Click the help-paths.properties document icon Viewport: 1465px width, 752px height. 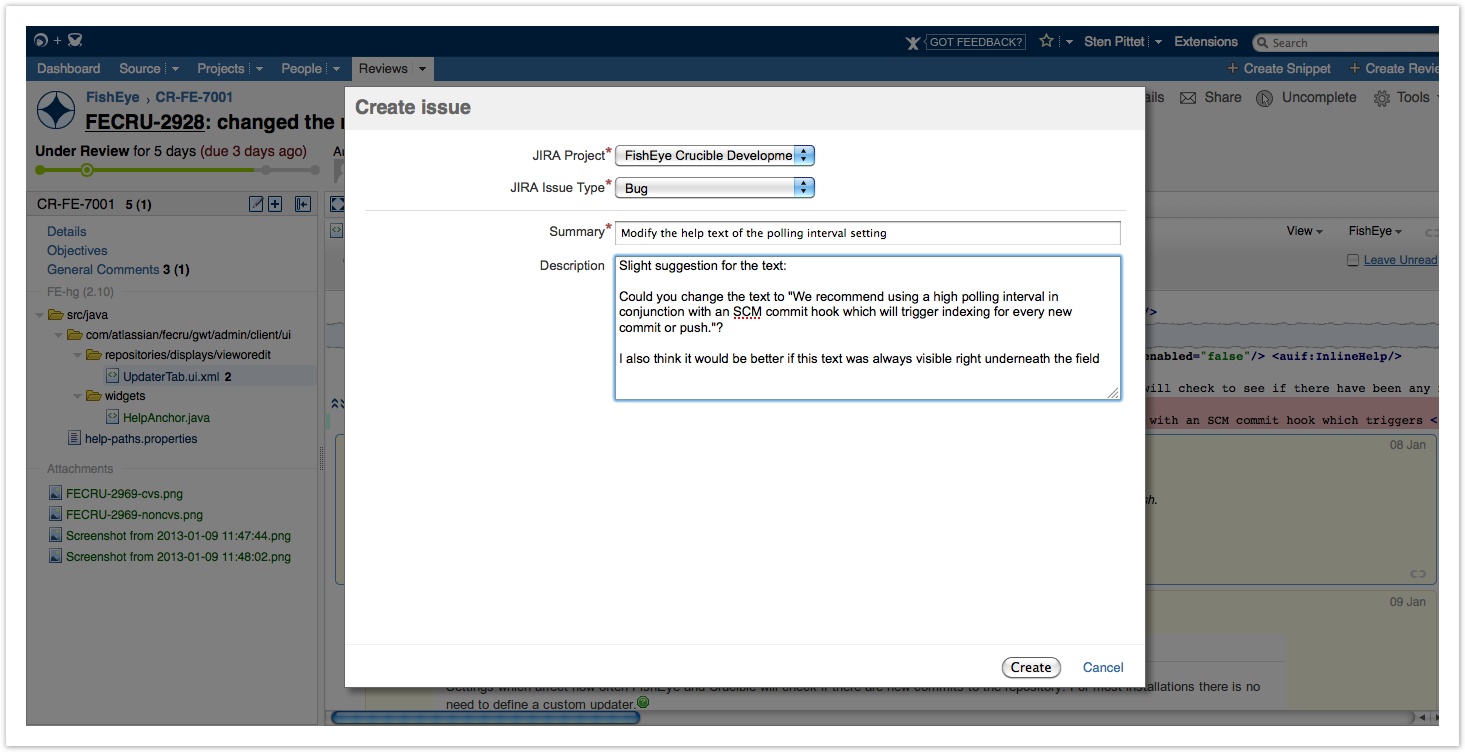pos(74,438)
